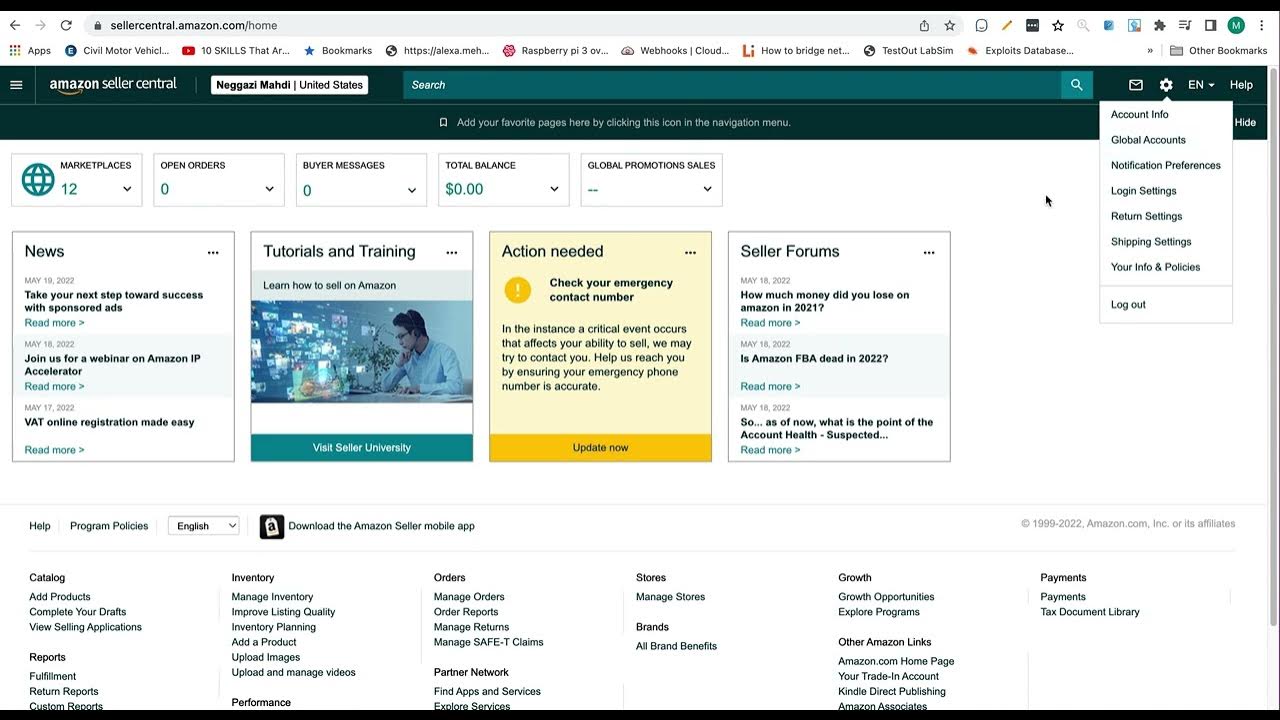Click the 'VAT online registration made easy' headline
Image resolution: width=1280 pixels, height=720 pixels.
109,422
